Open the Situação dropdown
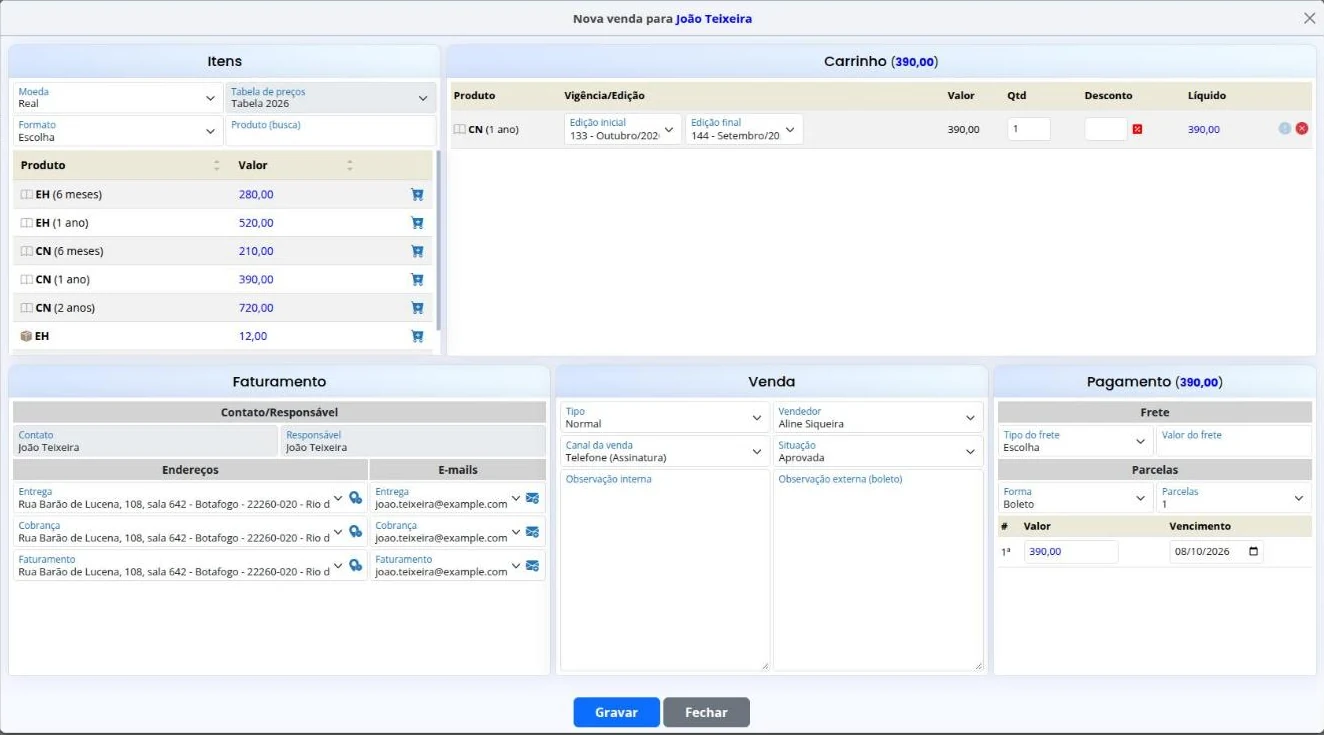1324x735 pixels. (878, 451)
